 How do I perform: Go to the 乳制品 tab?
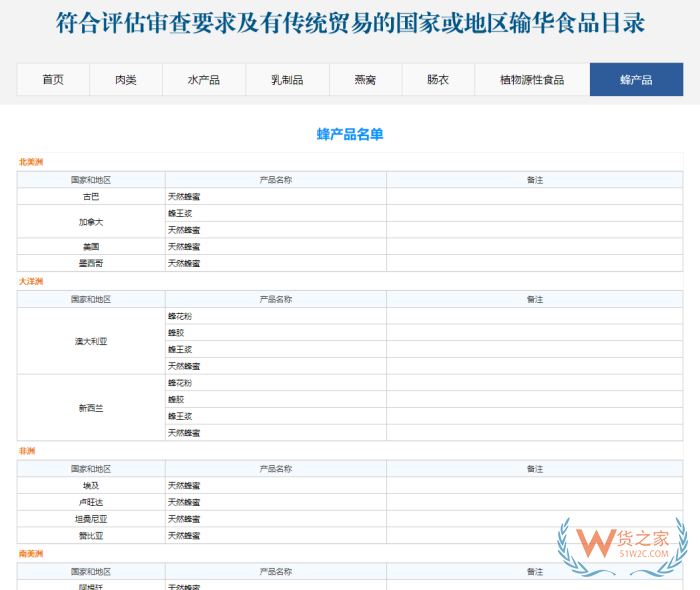click(288, 79)
